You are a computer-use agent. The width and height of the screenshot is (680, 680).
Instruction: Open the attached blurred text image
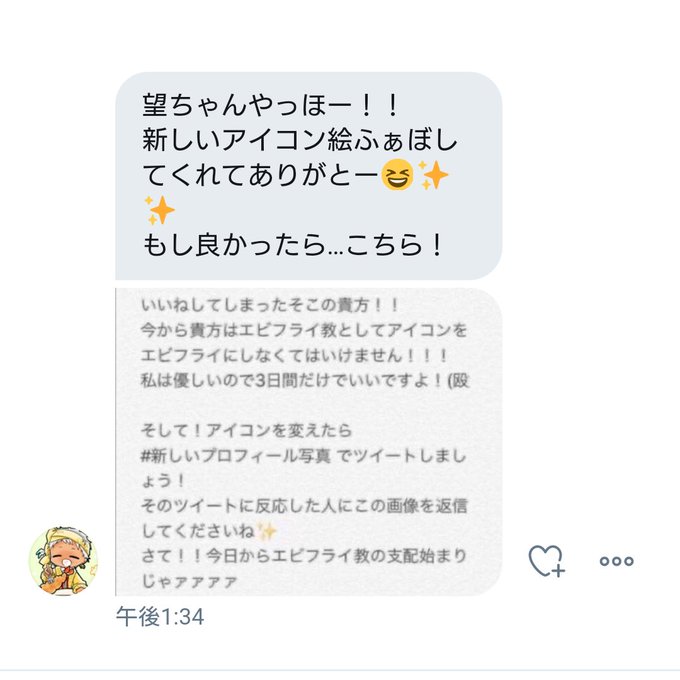click(309, 441)
